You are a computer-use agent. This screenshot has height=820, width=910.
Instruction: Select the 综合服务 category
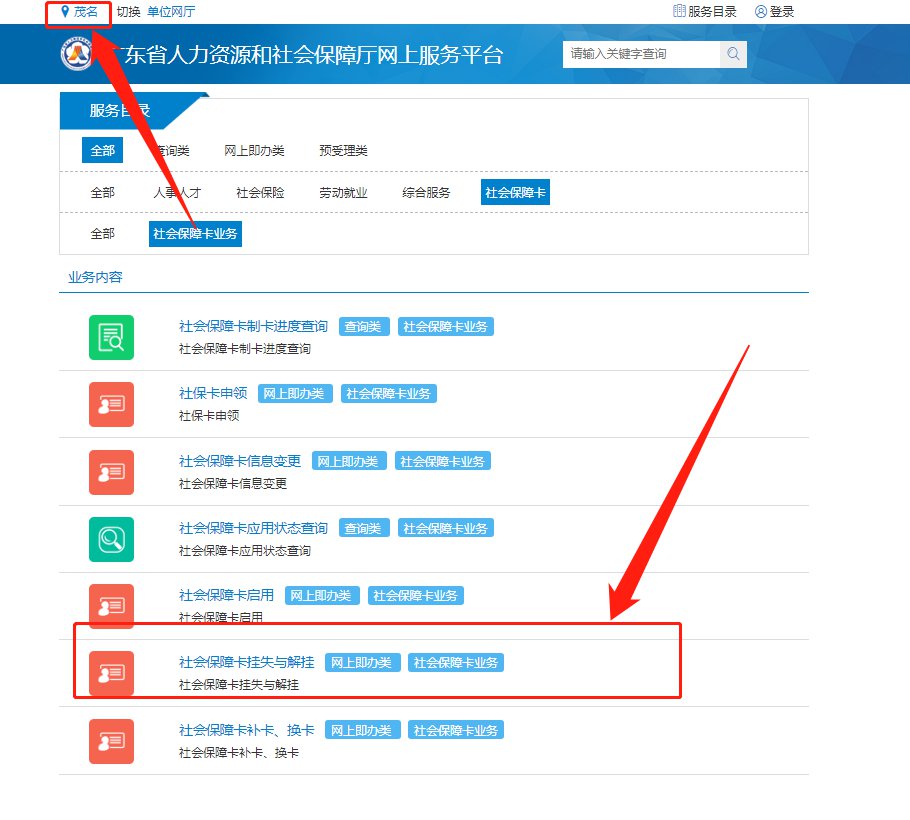[426, 192]
